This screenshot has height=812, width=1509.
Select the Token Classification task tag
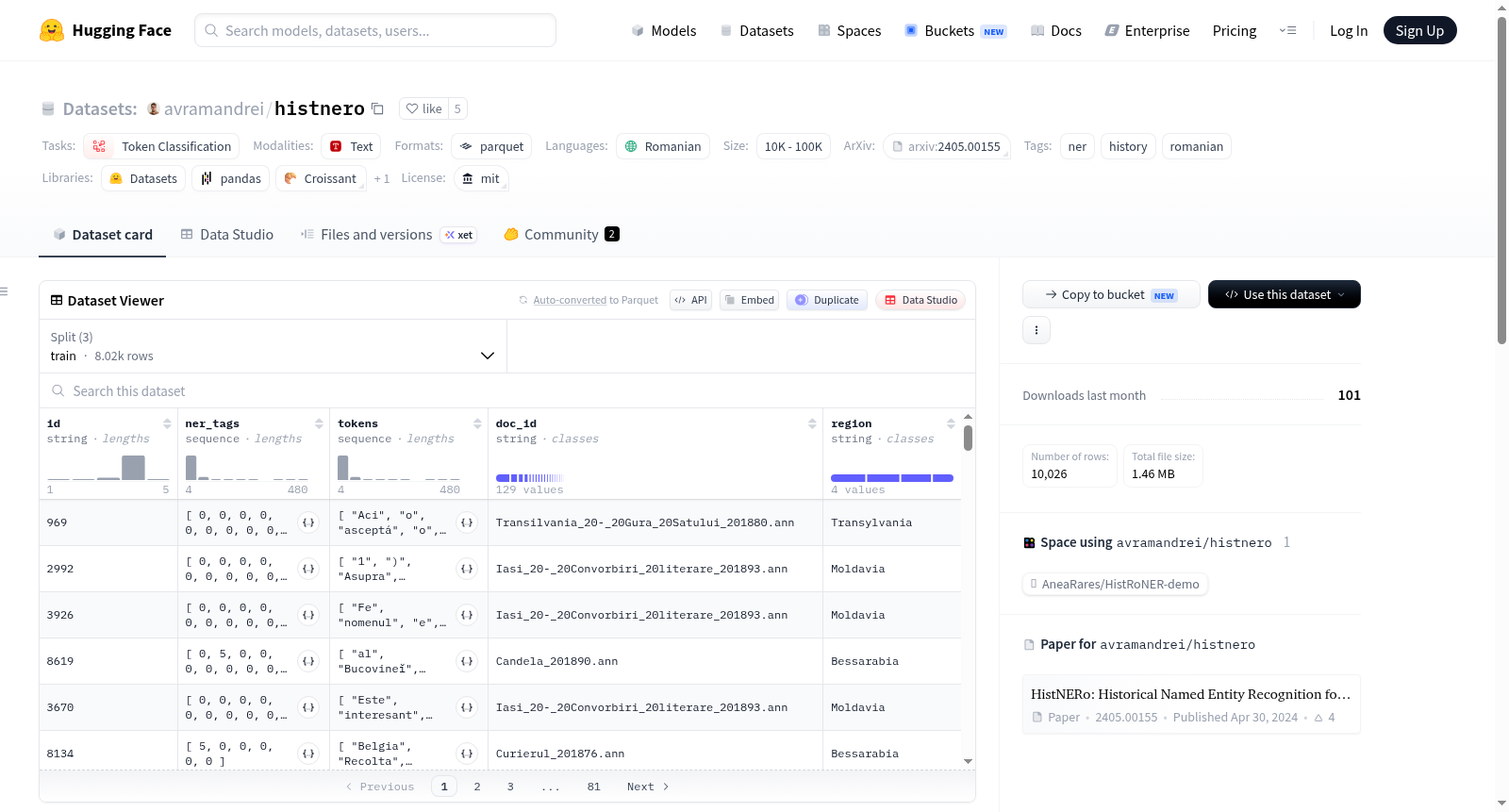161,146
